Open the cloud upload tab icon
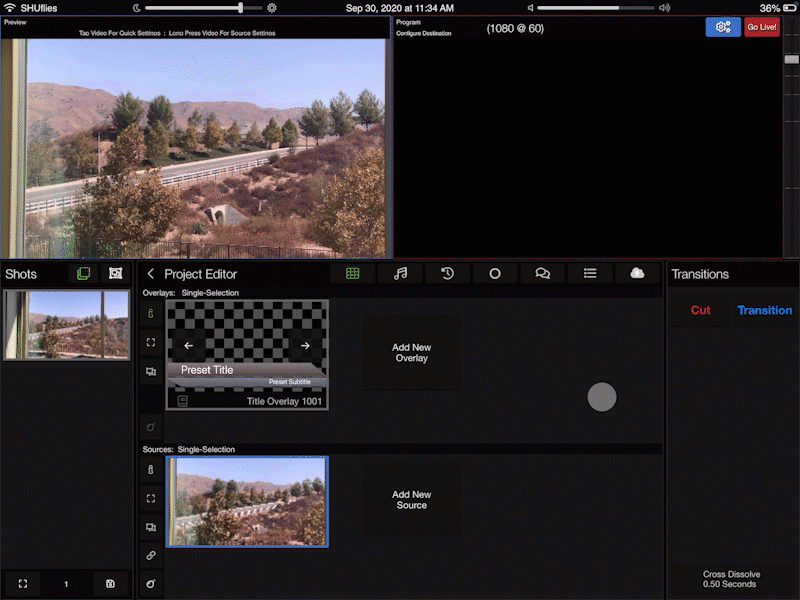The height and width of the screenshot is (600, 800). point(637,273)
